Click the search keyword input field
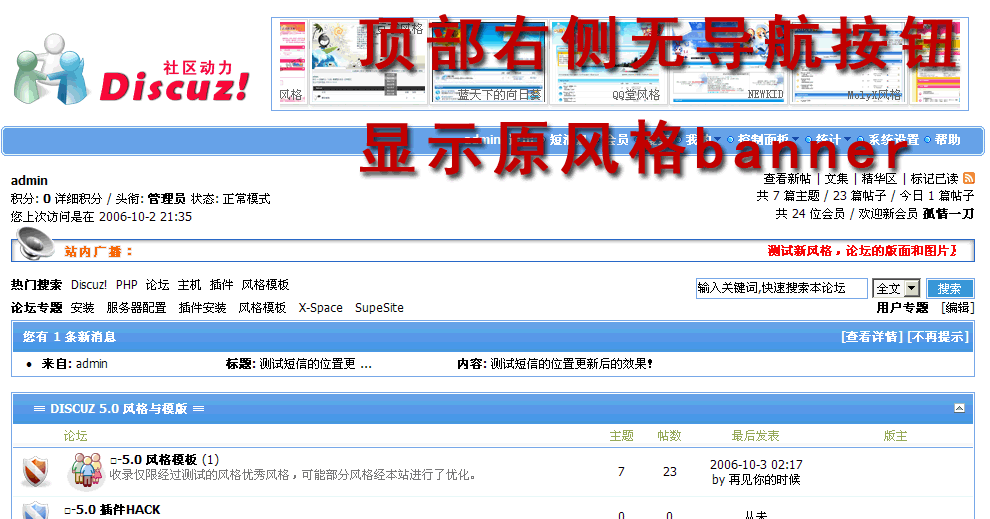Image resolution: width=990 pixels, height=519 pixels. (x=782, y=288)
